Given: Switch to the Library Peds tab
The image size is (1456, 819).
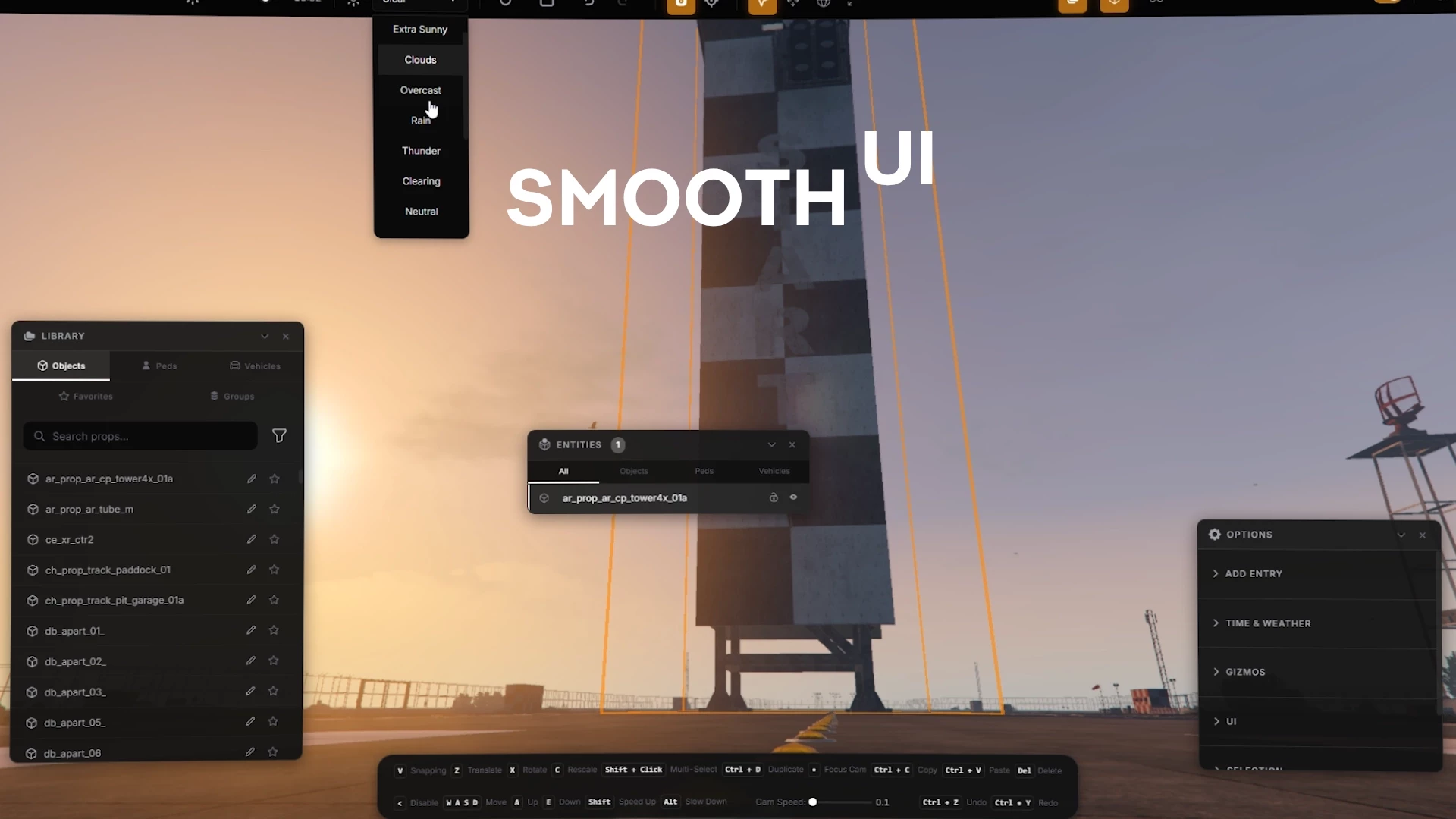Looking at the screenshot, I should pos(159,366).
